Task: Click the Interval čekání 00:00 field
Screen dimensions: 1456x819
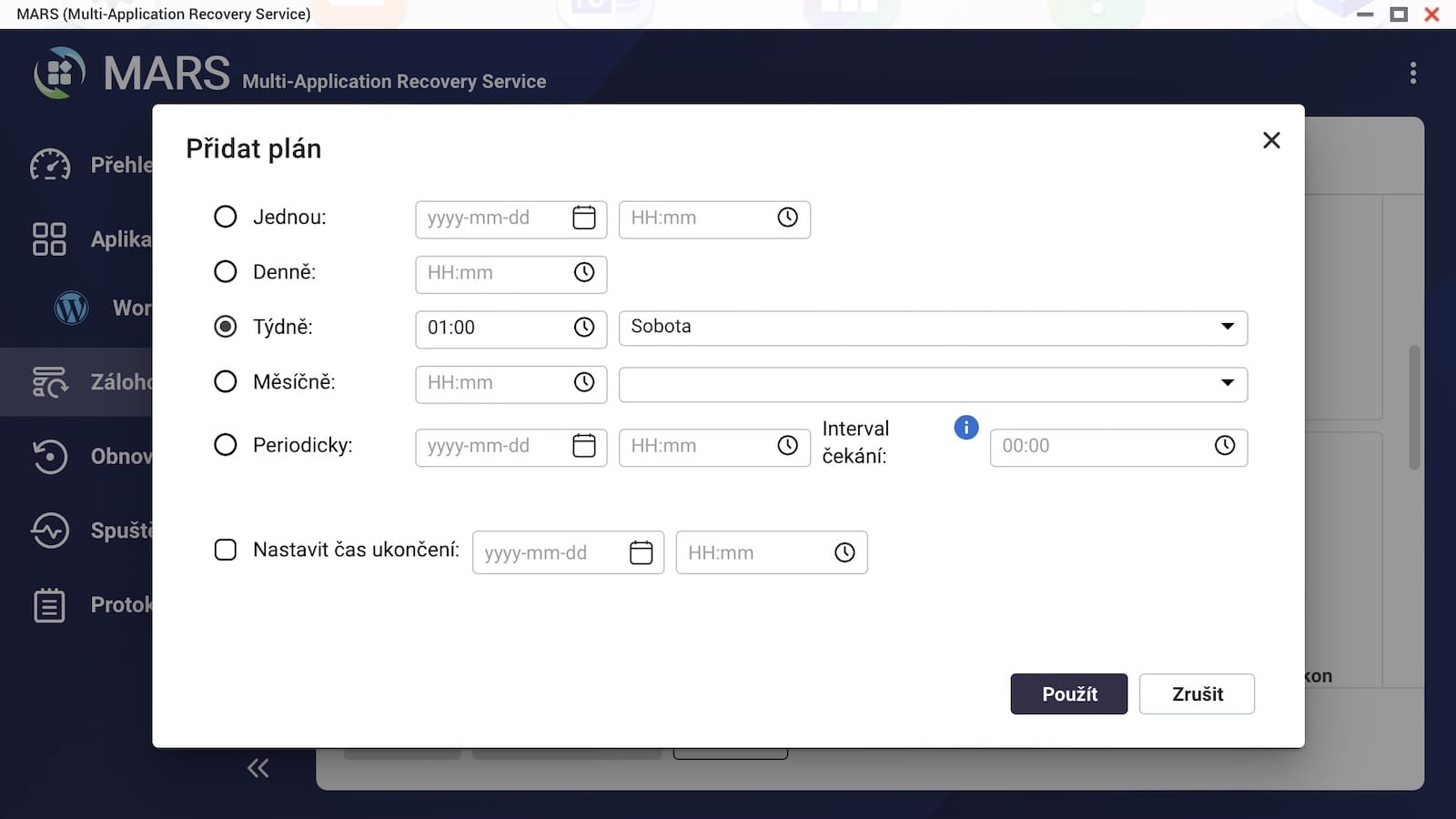Action: (1118, 448)
